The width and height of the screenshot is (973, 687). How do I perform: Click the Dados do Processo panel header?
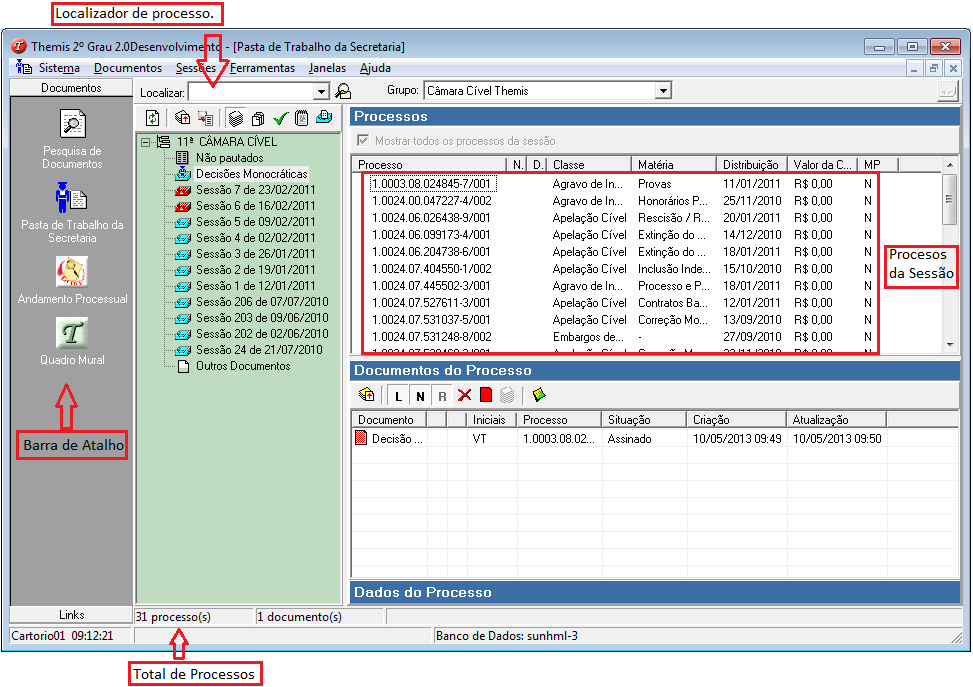[655, 593]
